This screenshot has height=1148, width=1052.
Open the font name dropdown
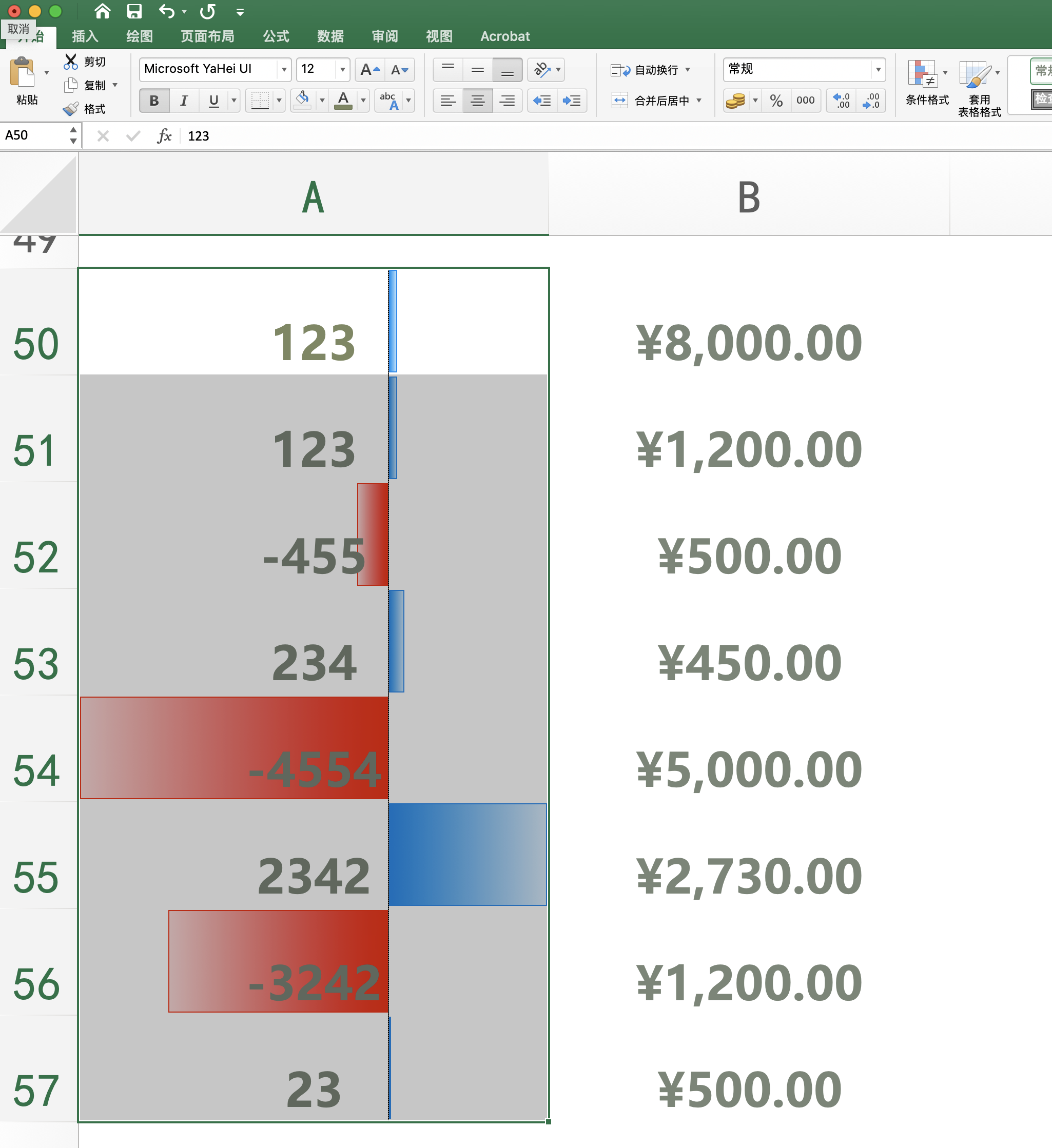click(x=284, y=69)
